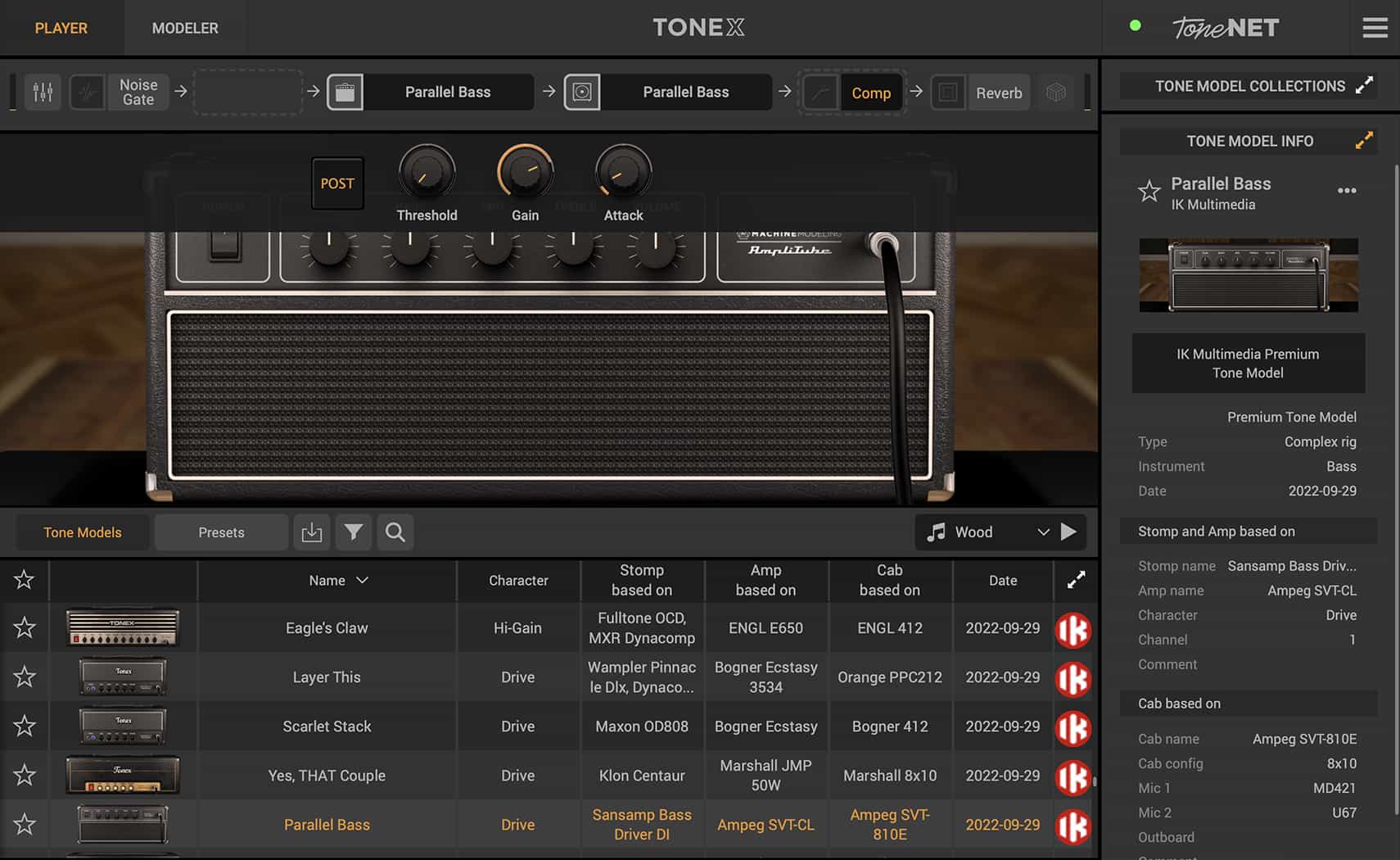Collapse the Tone Model Info panel
Viewport: 1400px width, 860px height.
[x=1364, y=141]
